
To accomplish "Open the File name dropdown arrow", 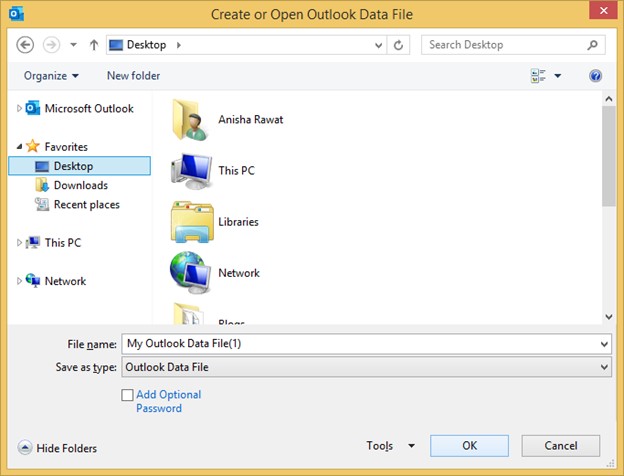I will pyautogui.click(x=604, y=344).
